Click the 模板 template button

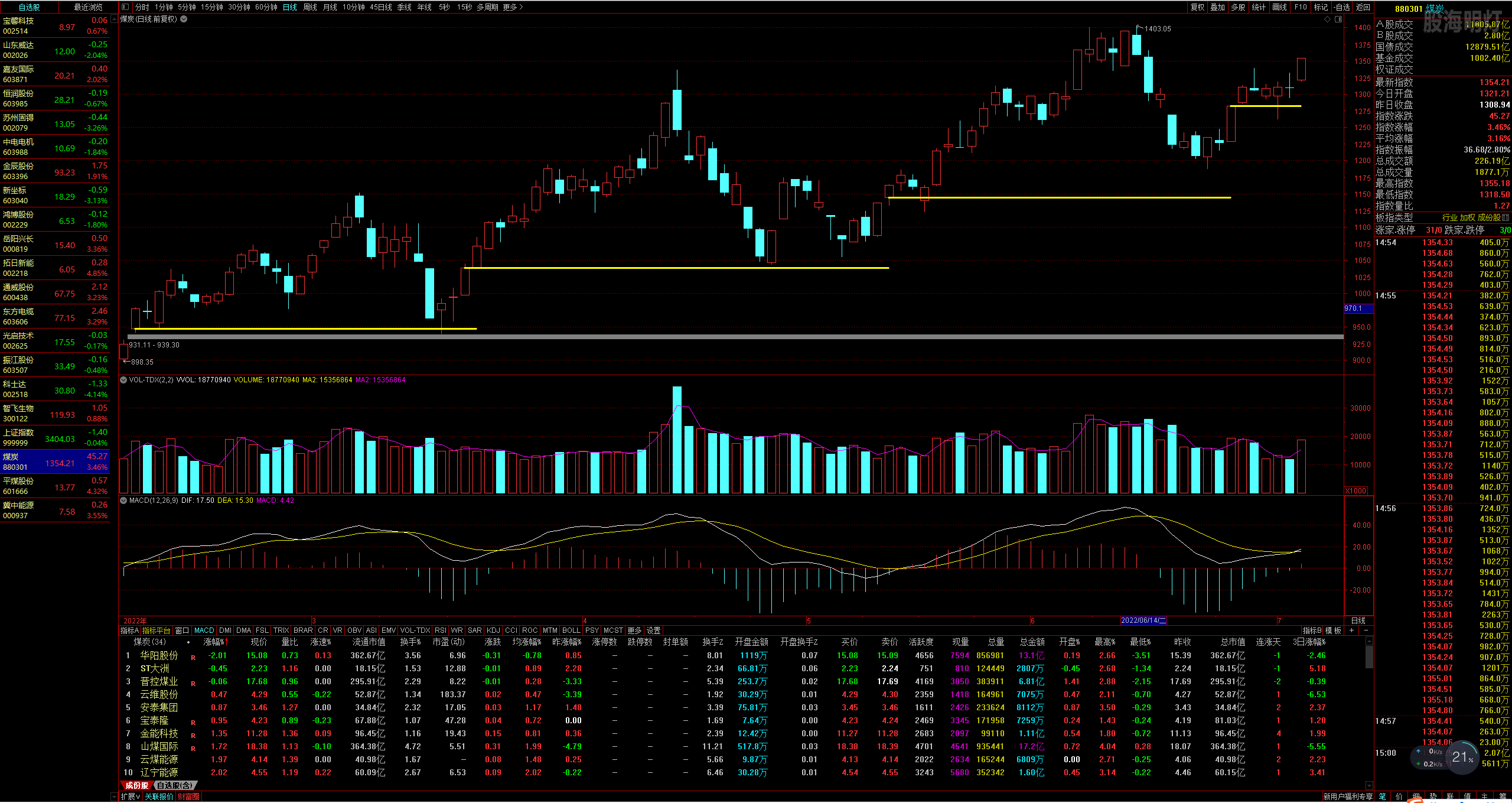pos(1333,630)
